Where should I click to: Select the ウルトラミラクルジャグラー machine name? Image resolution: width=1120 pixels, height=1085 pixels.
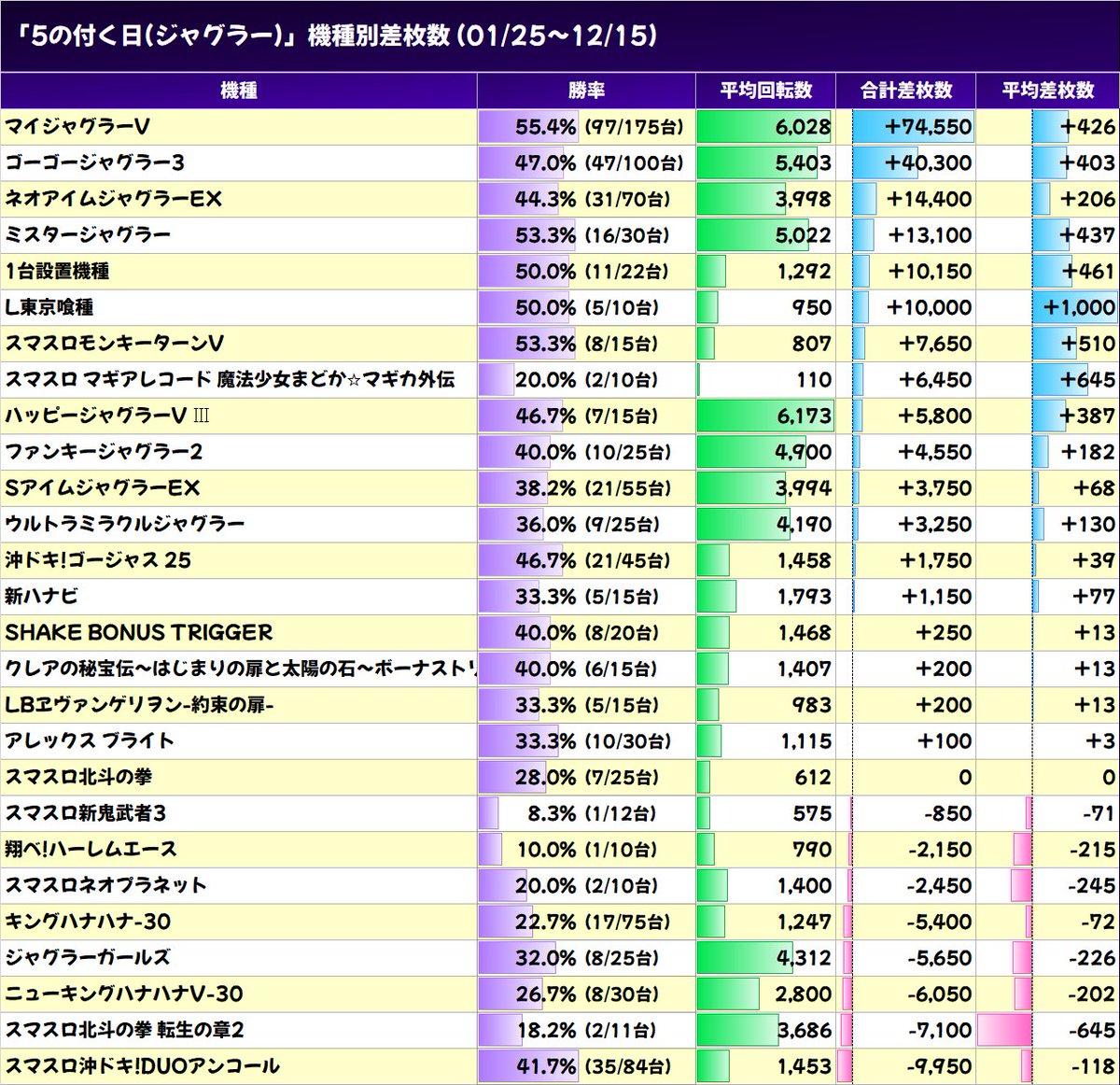124,524
